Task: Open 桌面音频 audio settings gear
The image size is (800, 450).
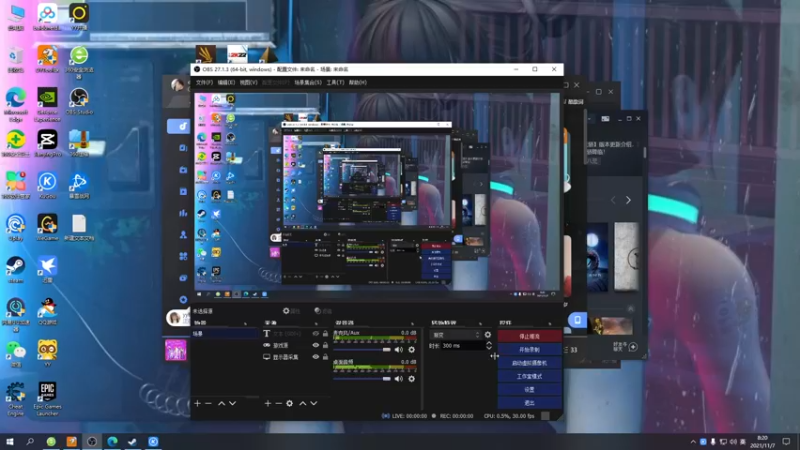Action: tap(411, 379)
